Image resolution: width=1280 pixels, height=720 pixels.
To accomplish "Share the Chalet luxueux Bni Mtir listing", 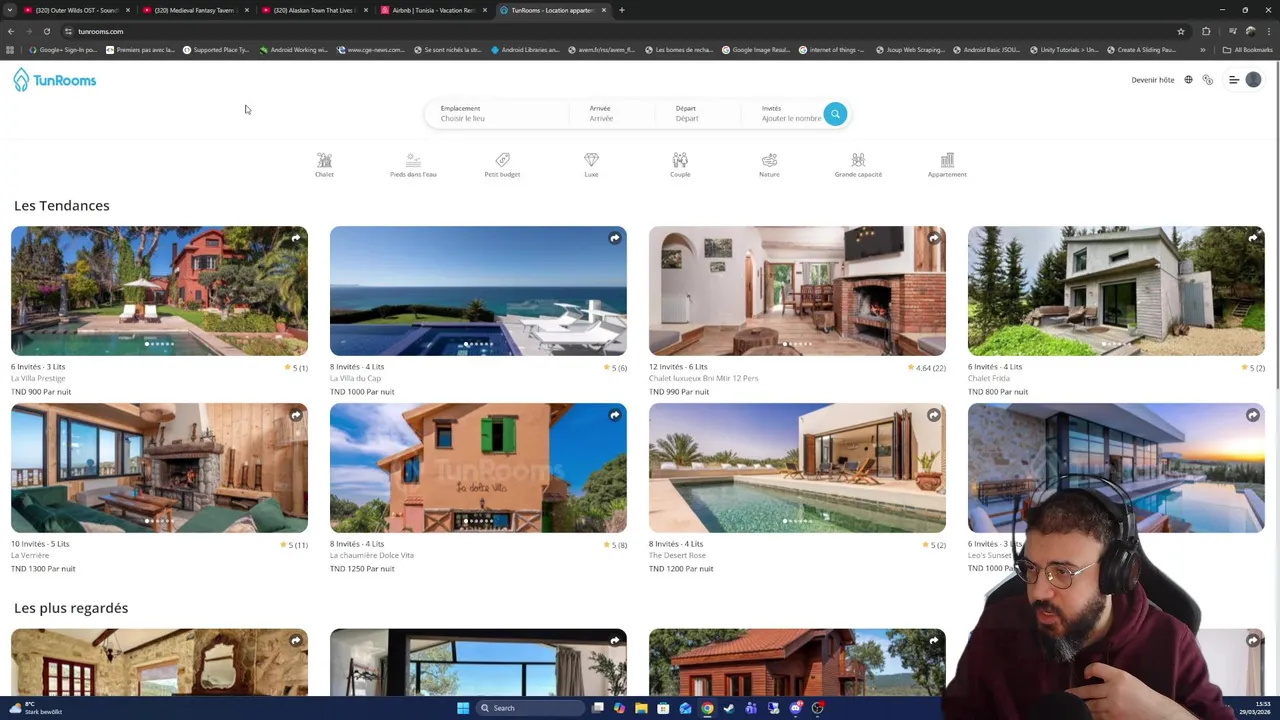I will (934, 238).
